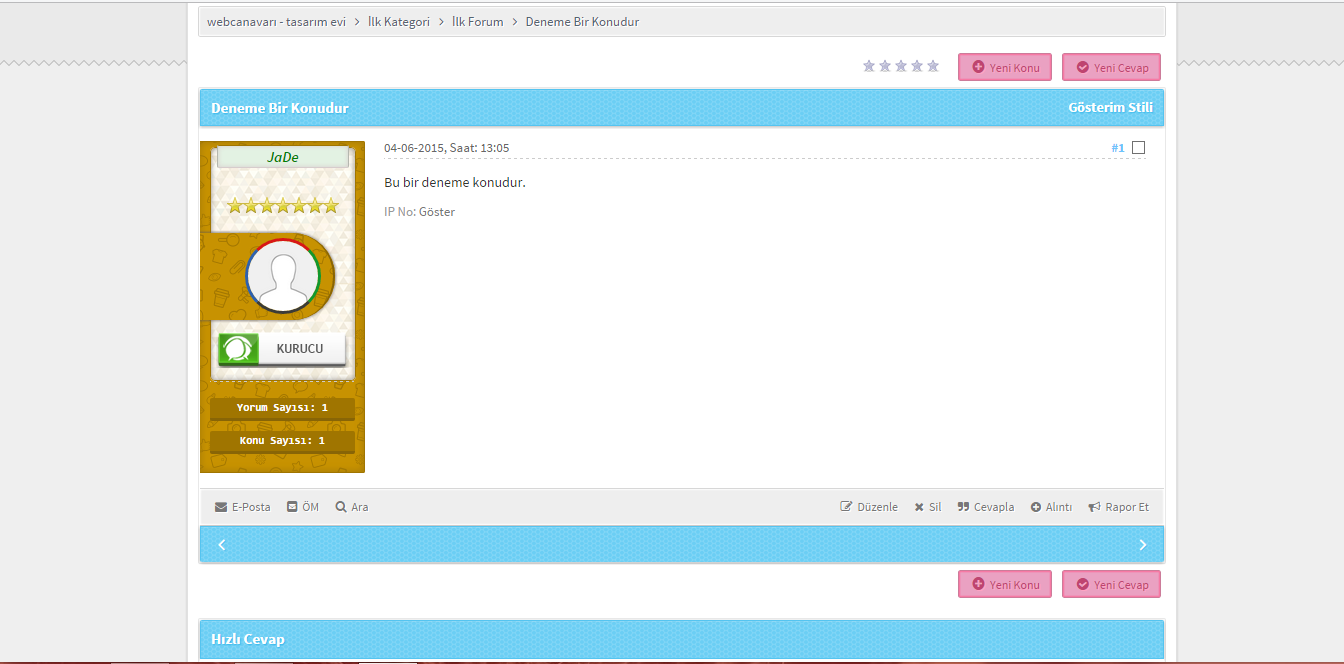1344x664 pixels.
Task: Delete the post with Sil
Action: point(919,507)
